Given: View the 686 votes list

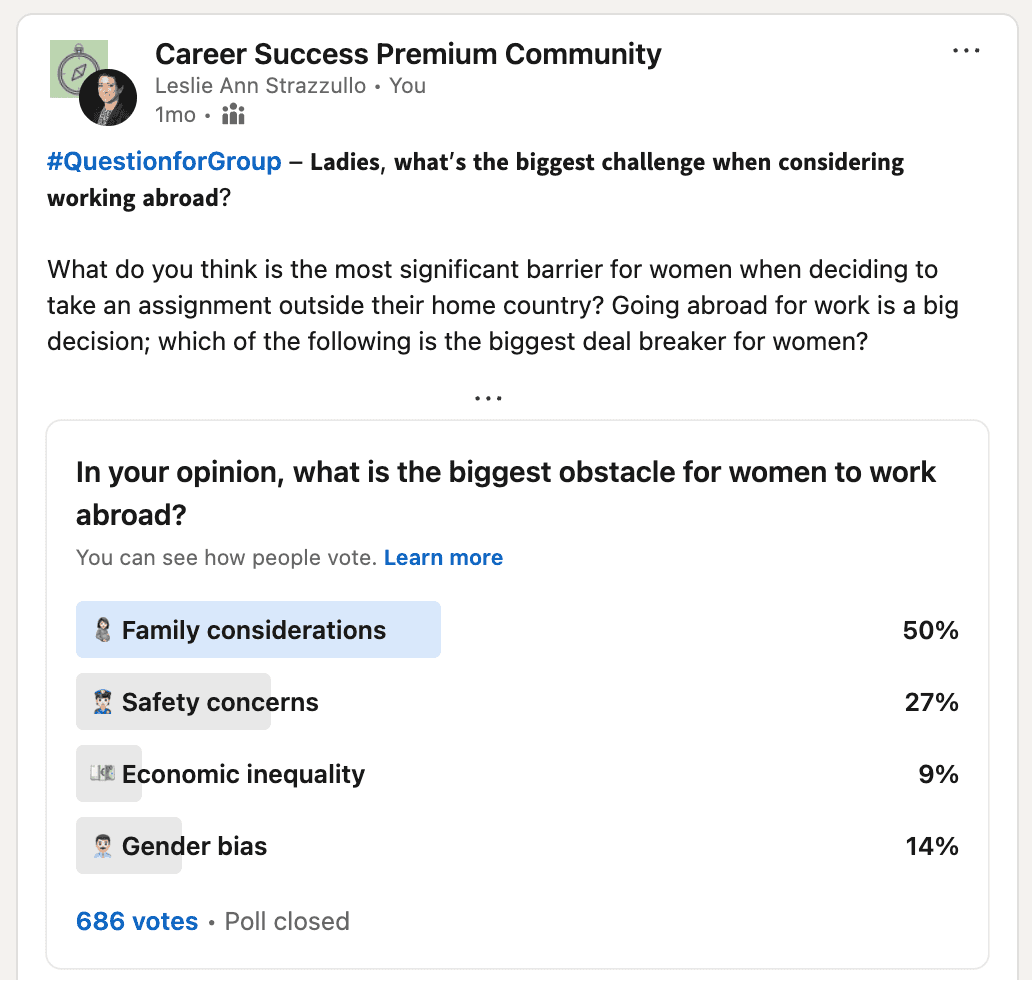Looking at the screenshot, I should (137, 921).
